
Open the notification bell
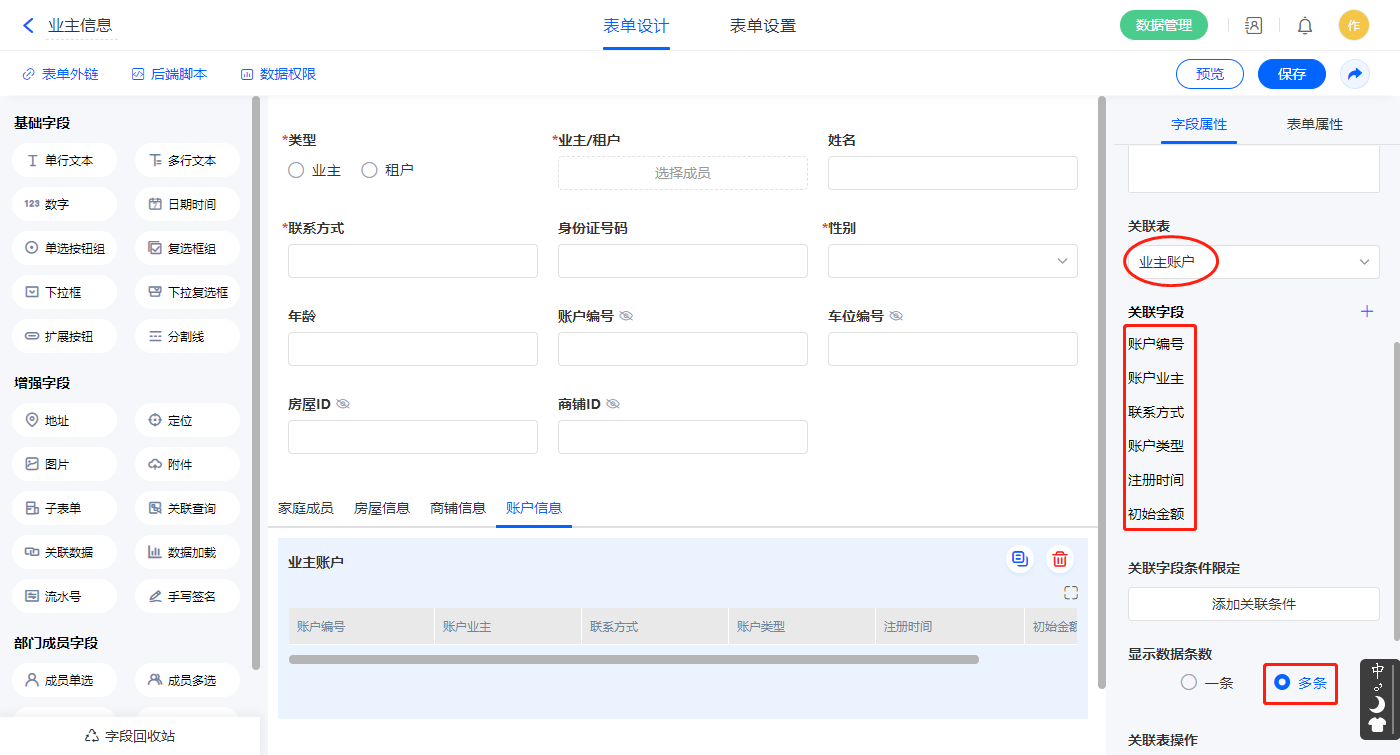click(1305, 26)
